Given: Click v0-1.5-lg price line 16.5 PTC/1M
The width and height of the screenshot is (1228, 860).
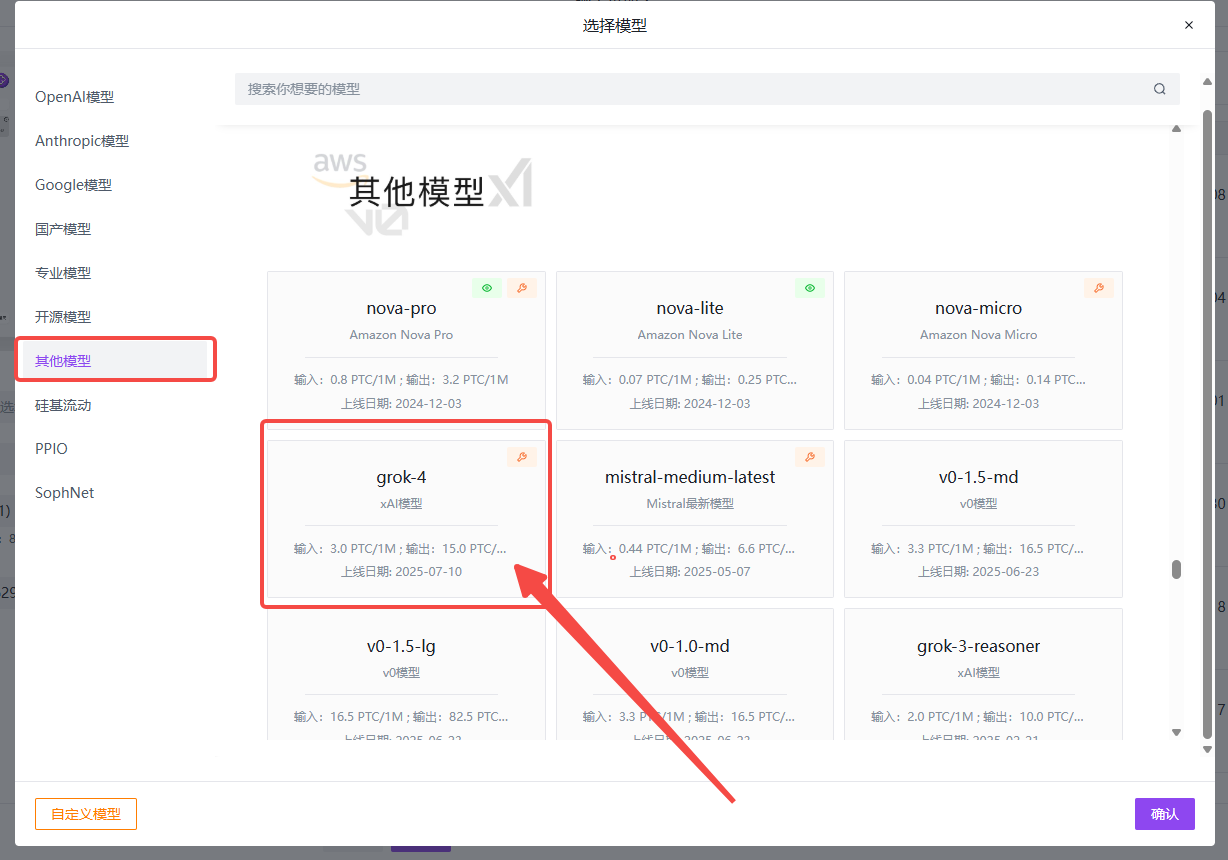Looking at the screenshot, I should [x=401, y=717].
